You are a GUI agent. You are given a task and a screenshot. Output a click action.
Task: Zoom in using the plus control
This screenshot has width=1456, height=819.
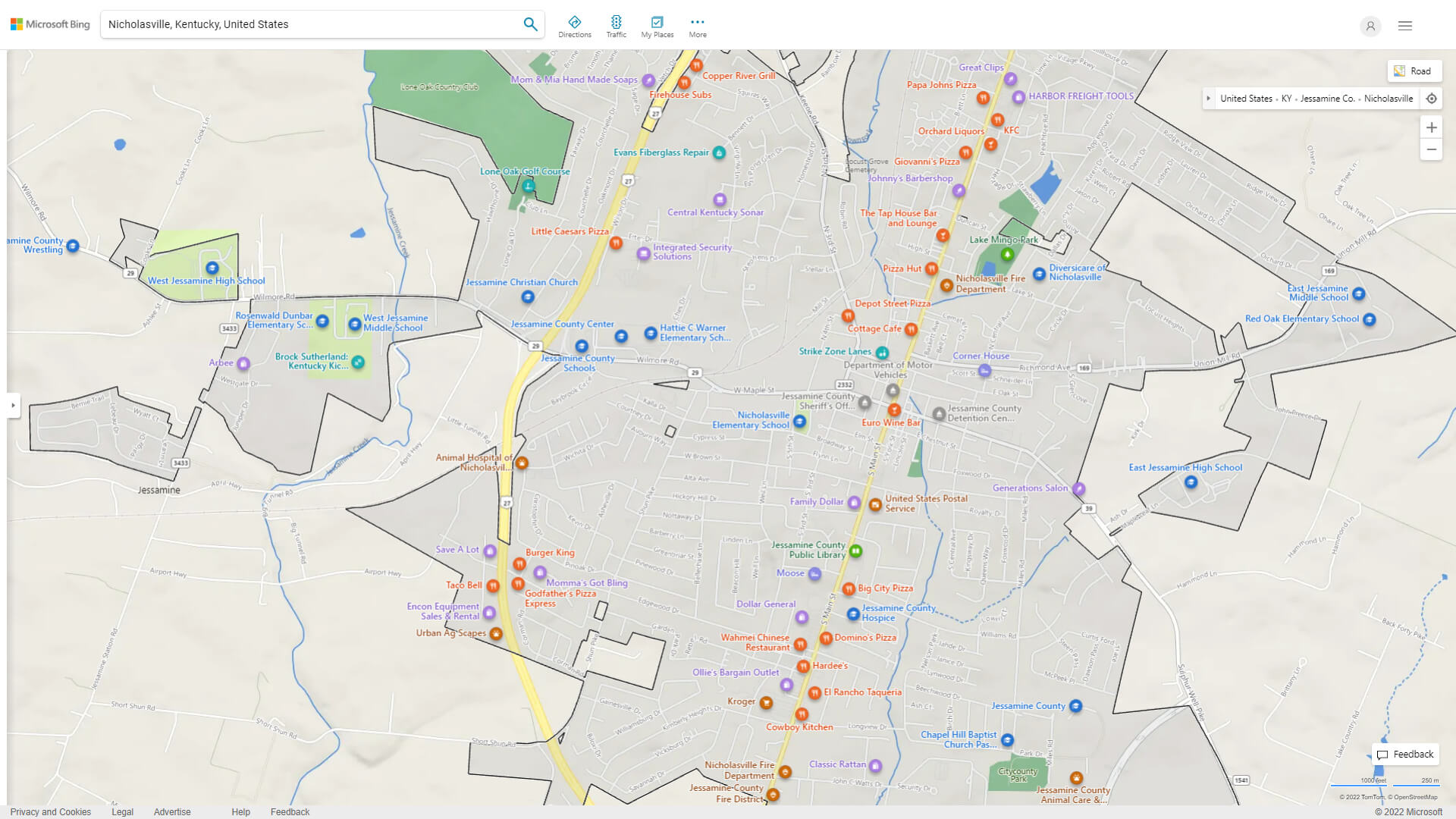pyautogui.click(x=1432, y=127)
